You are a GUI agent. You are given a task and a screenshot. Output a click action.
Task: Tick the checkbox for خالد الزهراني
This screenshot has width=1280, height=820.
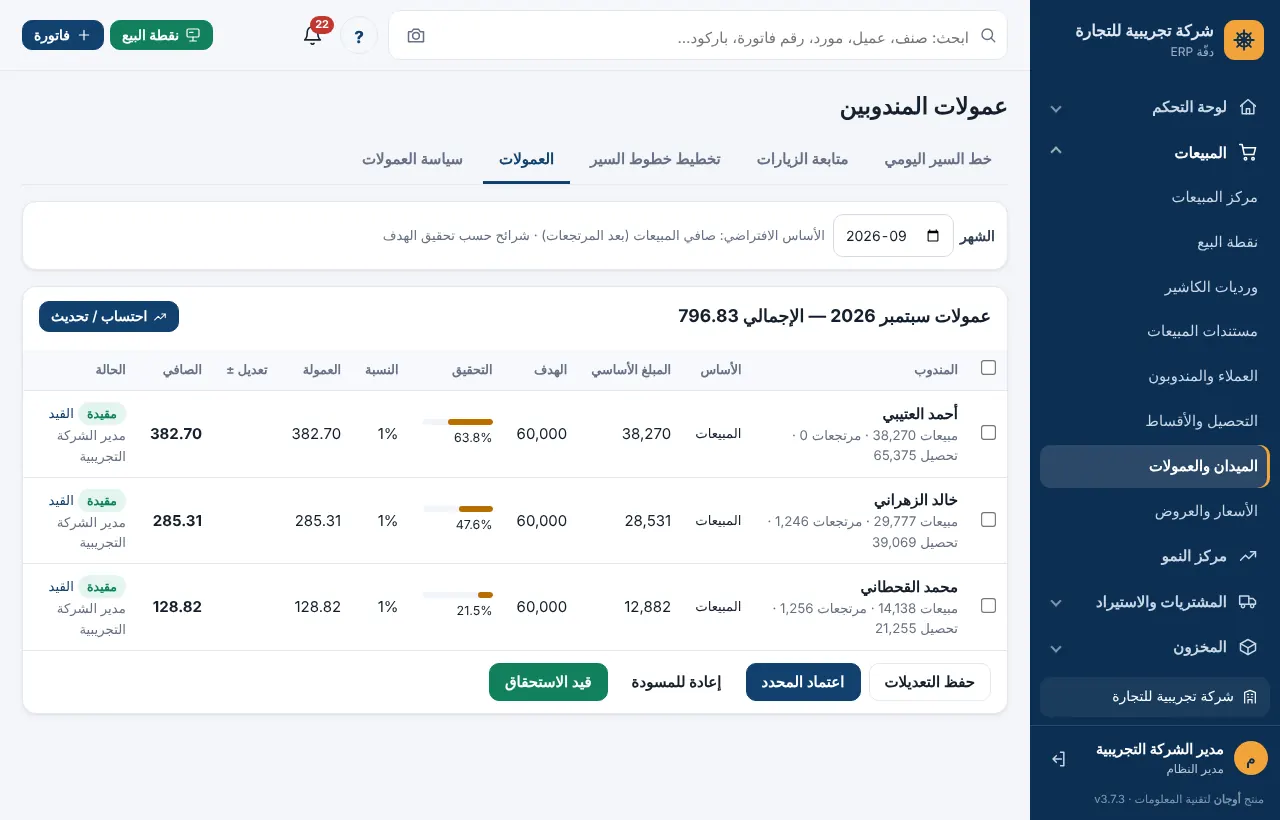pos(988,520)
